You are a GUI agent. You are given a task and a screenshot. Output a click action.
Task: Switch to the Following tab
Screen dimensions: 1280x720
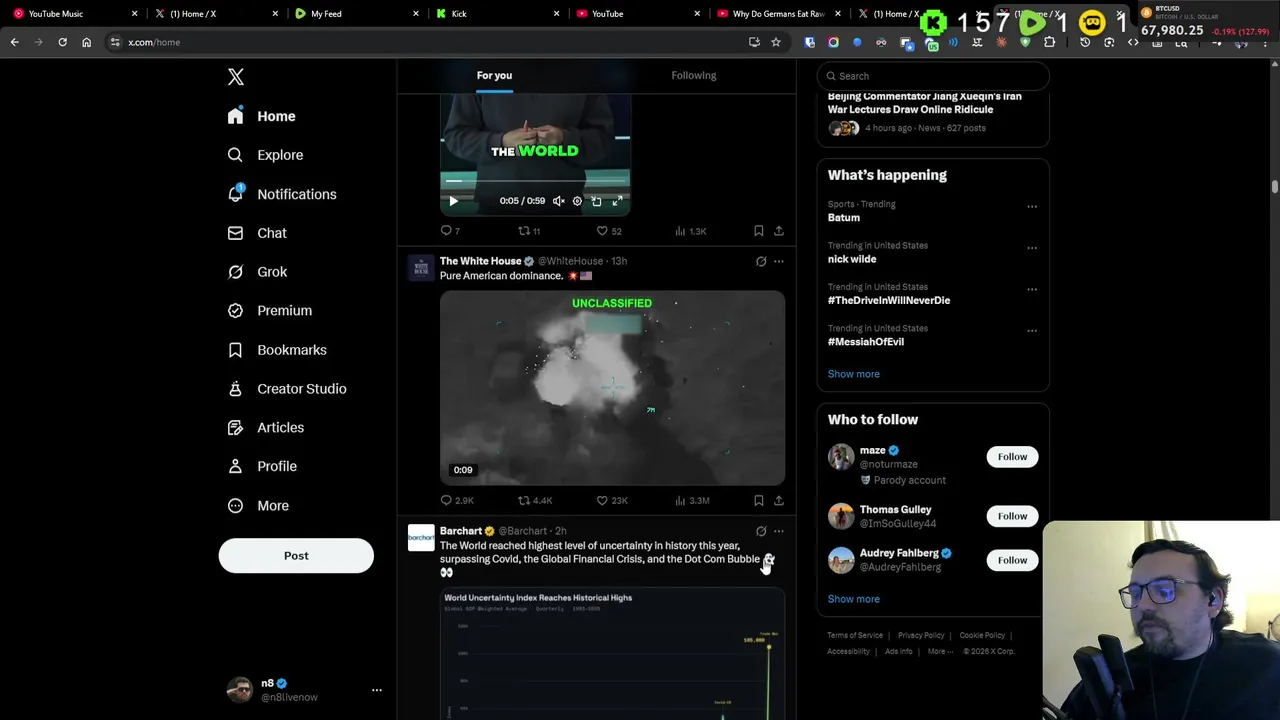pyautogui.click(x=694, y=75)
